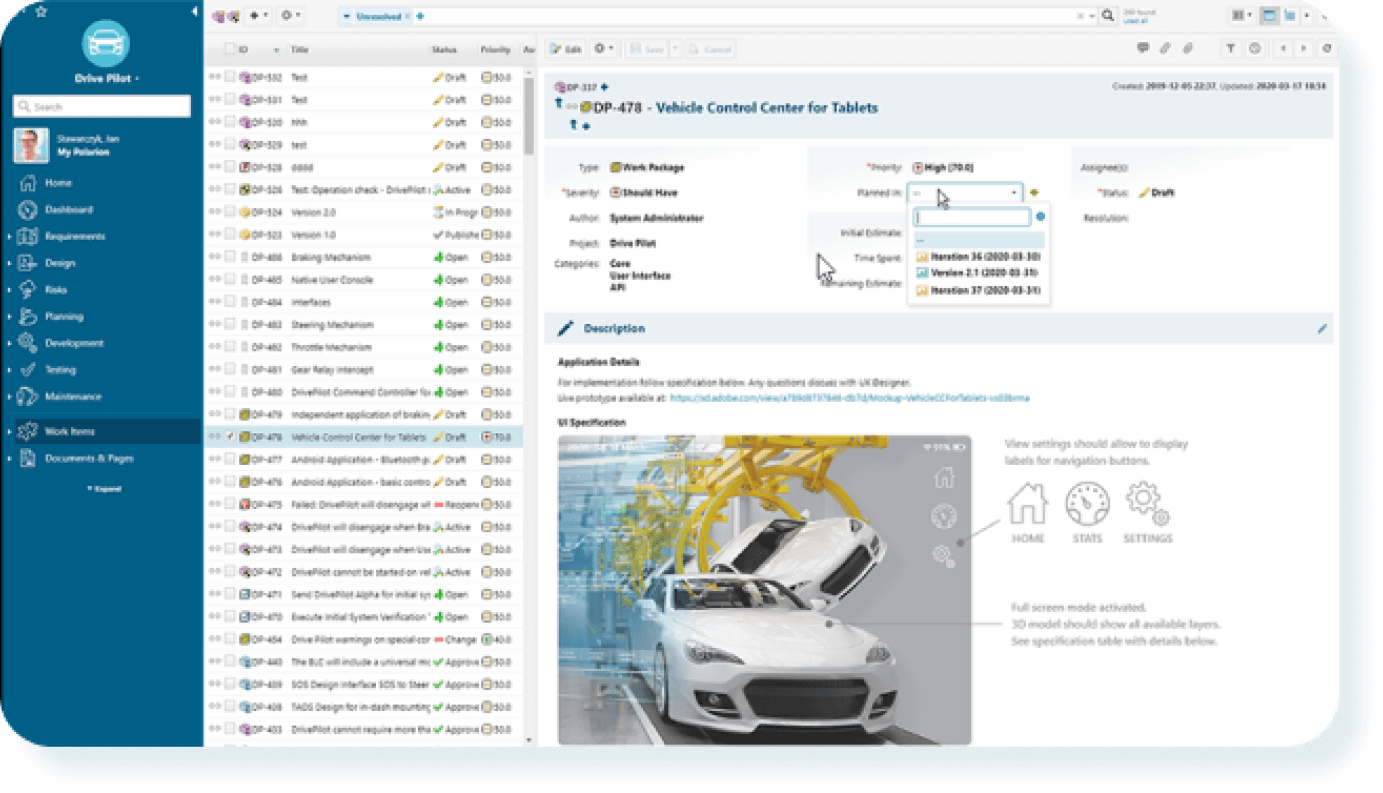Viewport: 1383px width, 793px height.
Task: Collapse the sidebar using the arrow icon
Action: click(x=193, y=12)
